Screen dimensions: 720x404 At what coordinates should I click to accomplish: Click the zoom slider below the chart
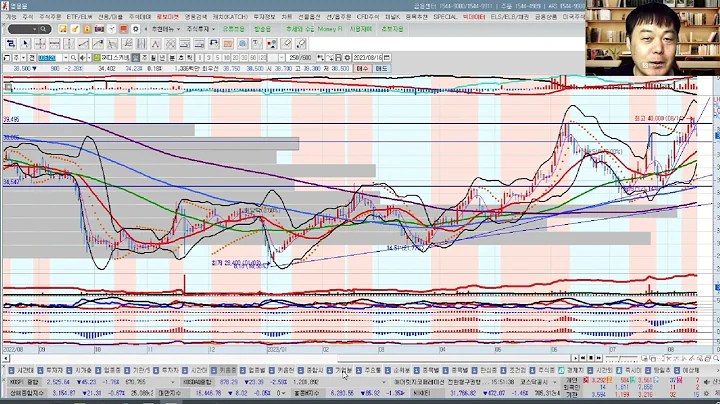(x=622, y=358)
